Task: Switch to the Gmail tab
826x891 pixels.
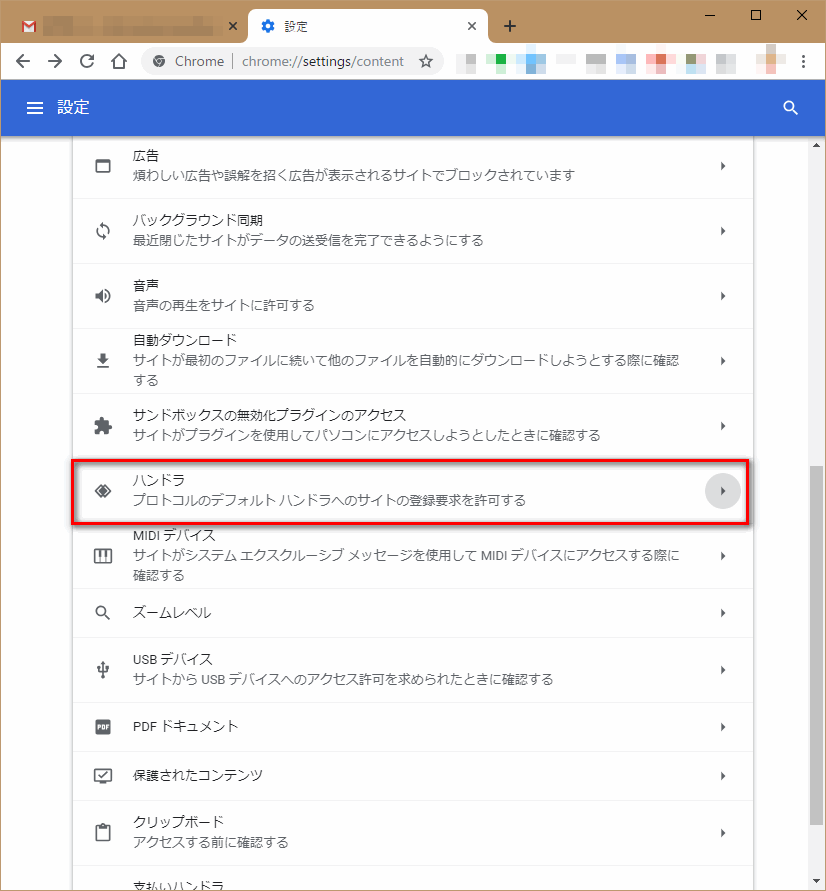Action: [120, 26]
